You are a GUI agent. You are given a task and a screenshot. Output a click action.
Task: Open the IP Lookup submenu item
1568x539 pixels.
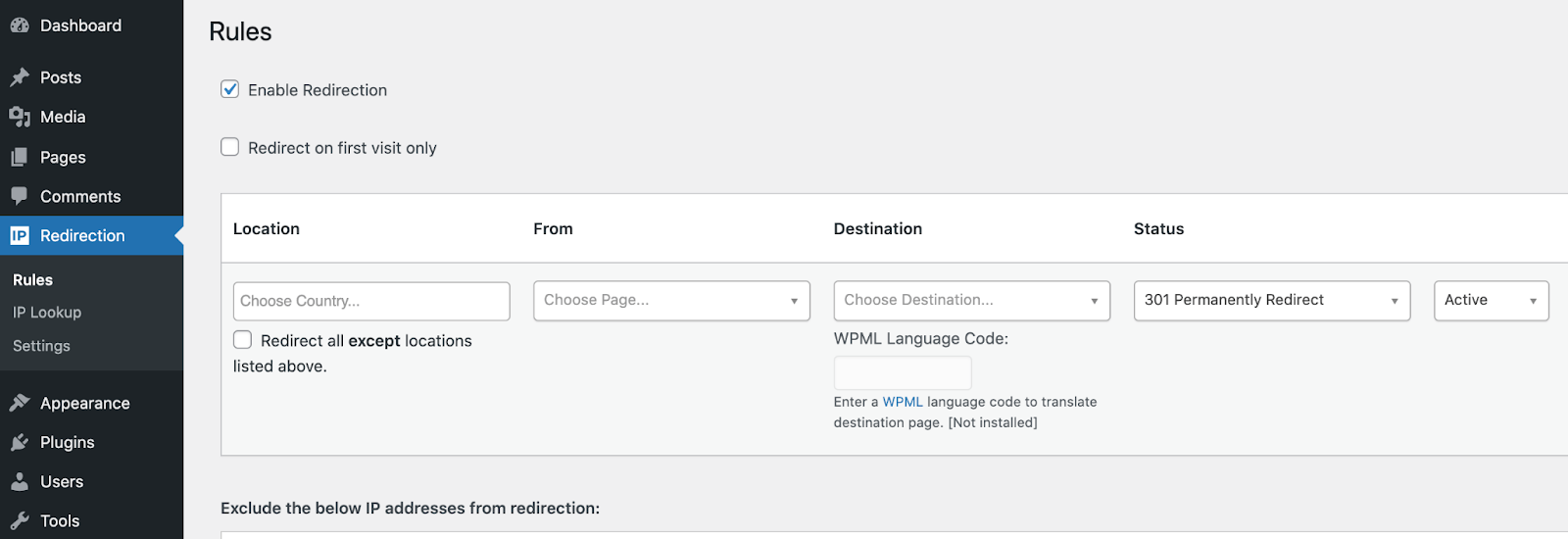tap(47, 313)
